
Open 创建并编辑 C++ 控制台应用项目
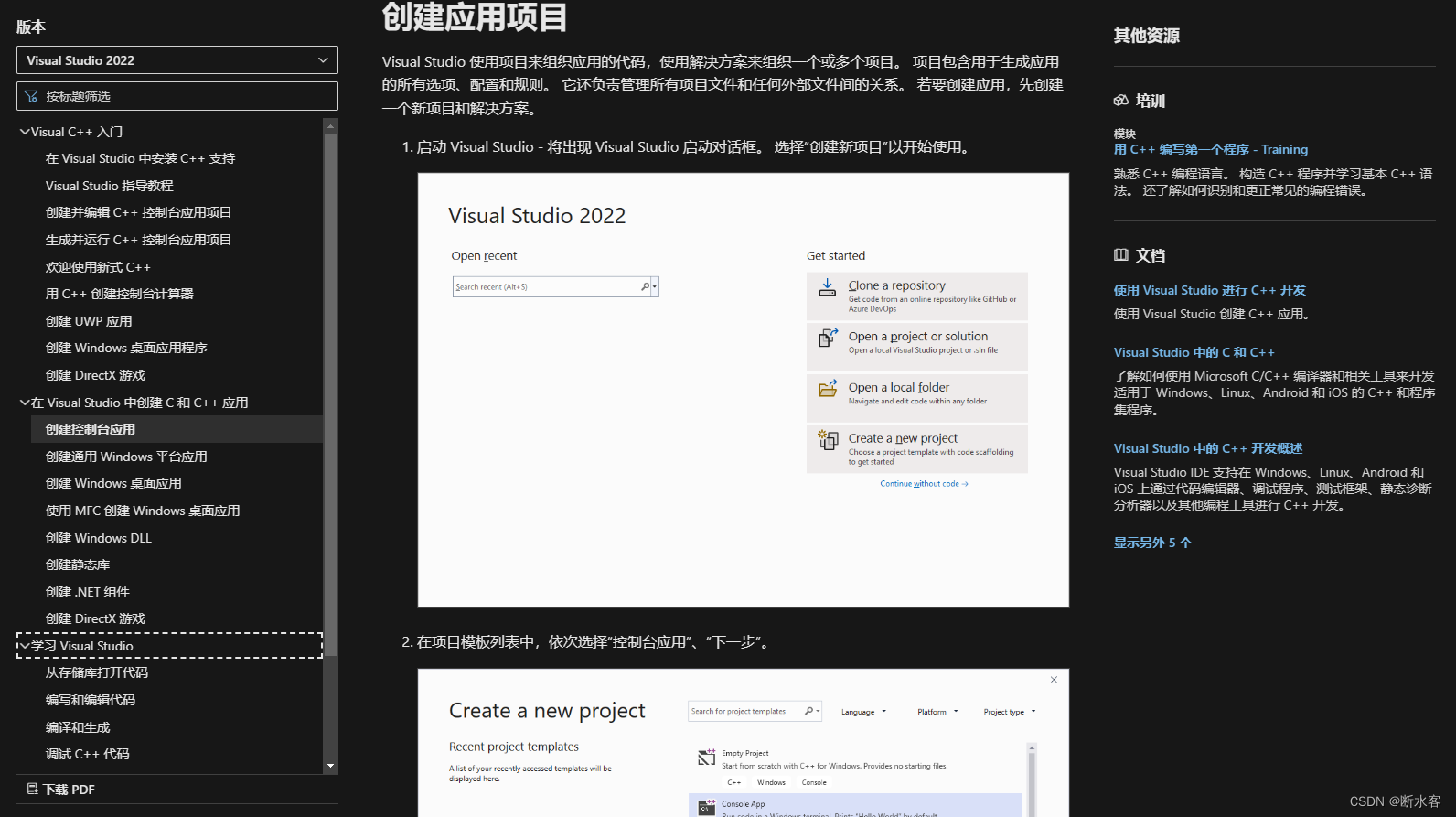(138, 212)
